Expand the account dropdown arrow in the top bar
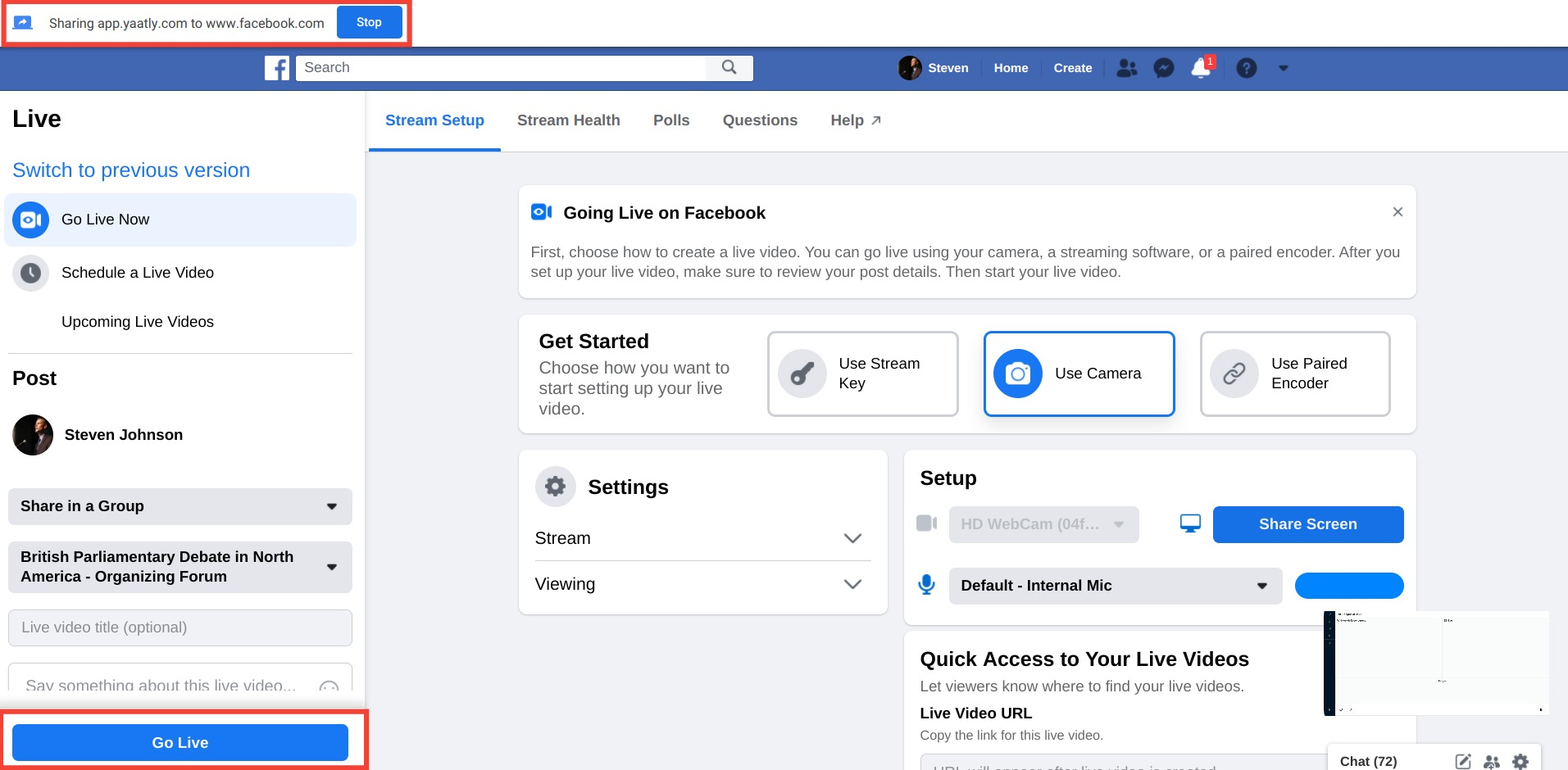 click(x=1284, y=68)
